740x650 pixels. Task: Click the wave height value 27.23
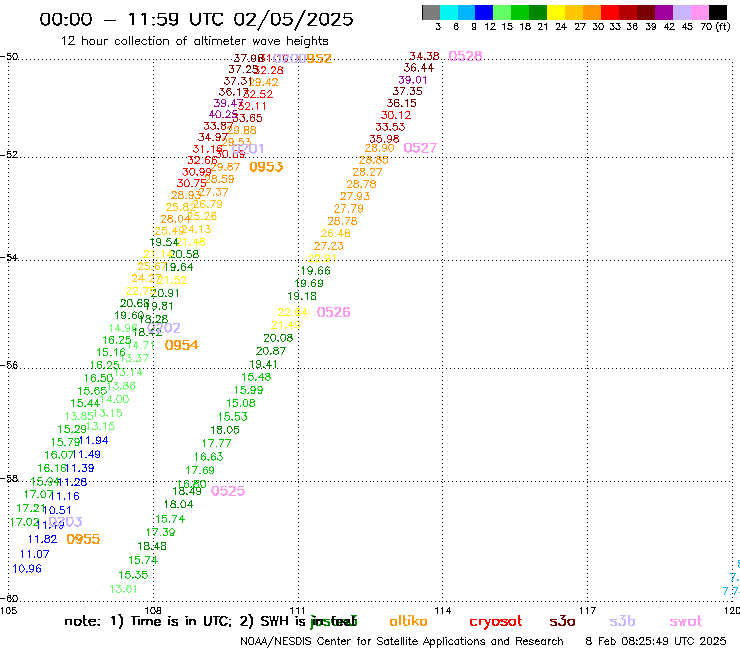click(x=328, y=246)
